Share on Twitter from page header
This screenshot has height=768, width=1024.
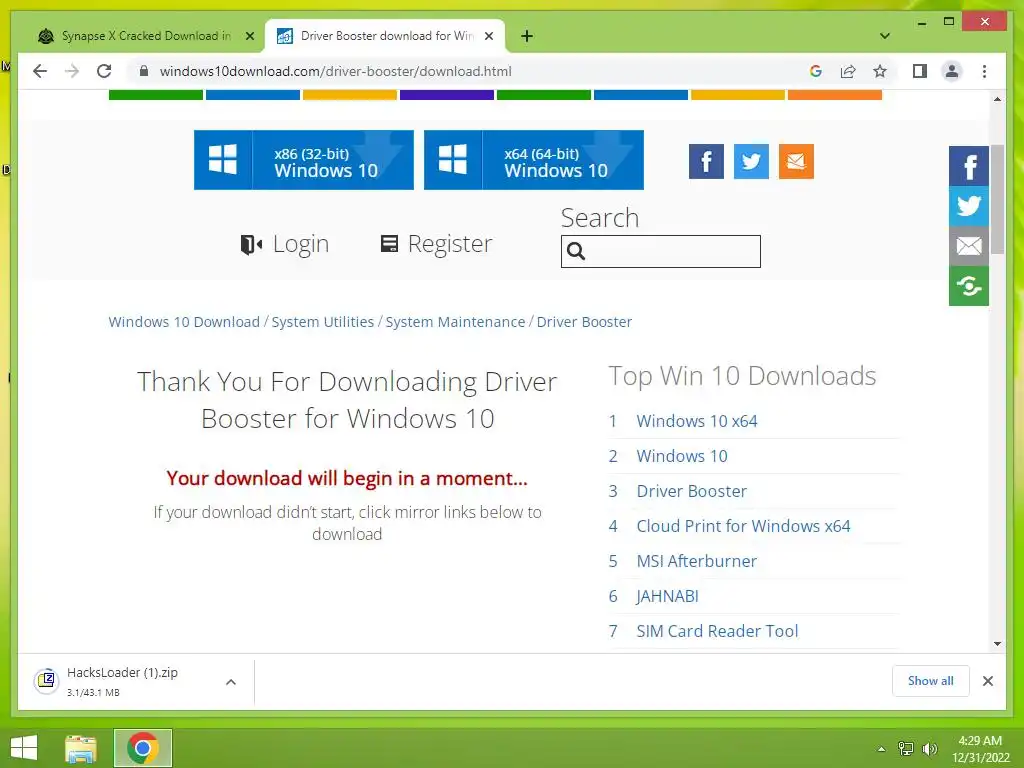751,161
